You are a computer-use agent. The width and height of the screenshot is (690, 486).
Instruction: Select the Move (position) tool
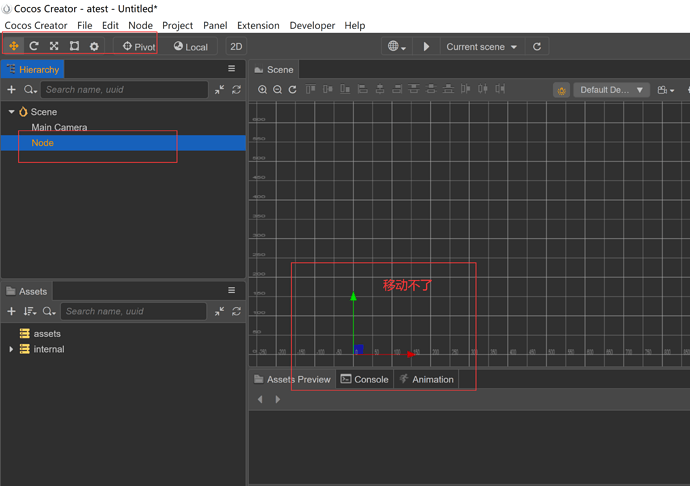14,46
